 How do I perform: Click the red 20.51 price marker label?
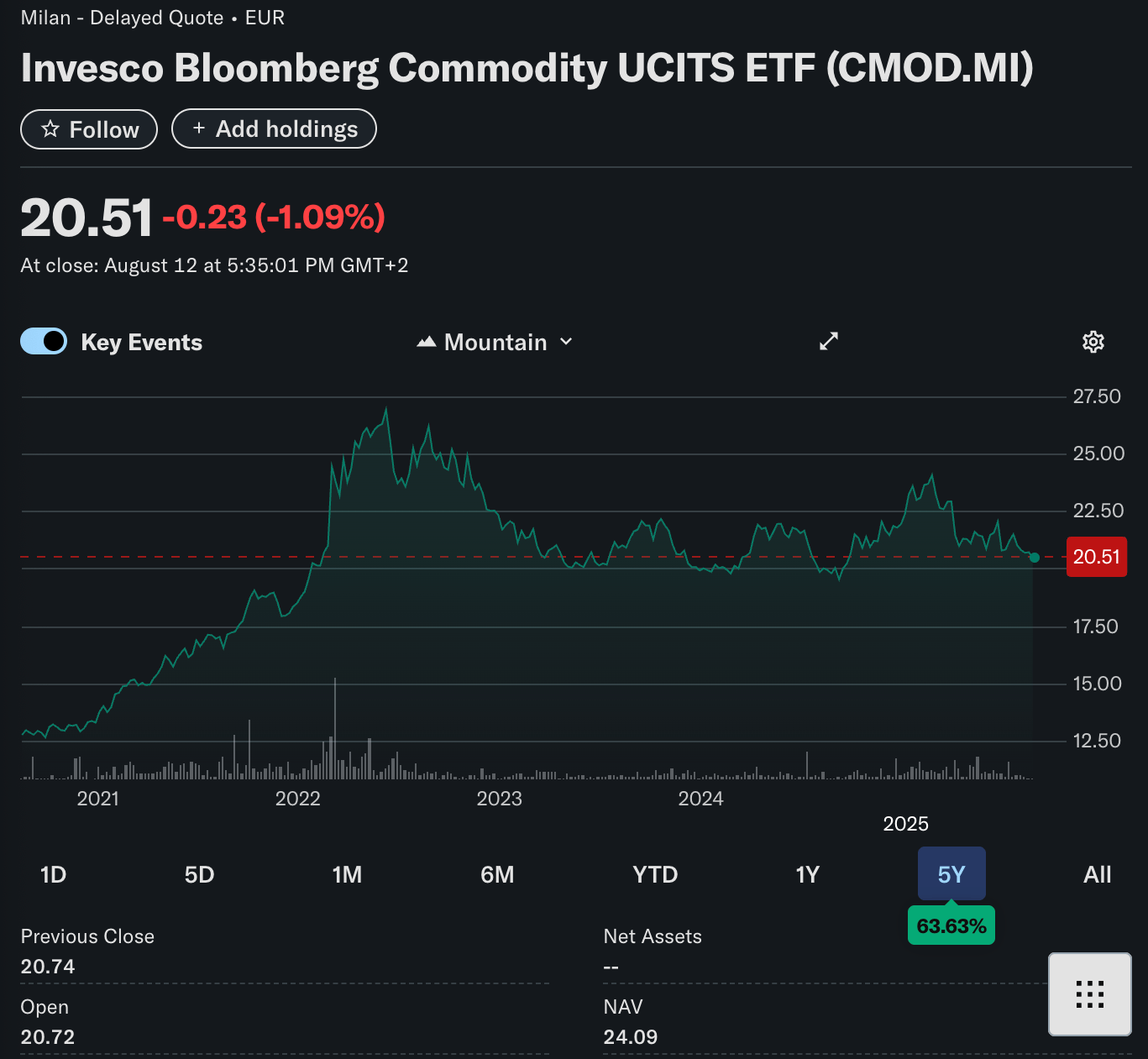tap(1096, 557)
